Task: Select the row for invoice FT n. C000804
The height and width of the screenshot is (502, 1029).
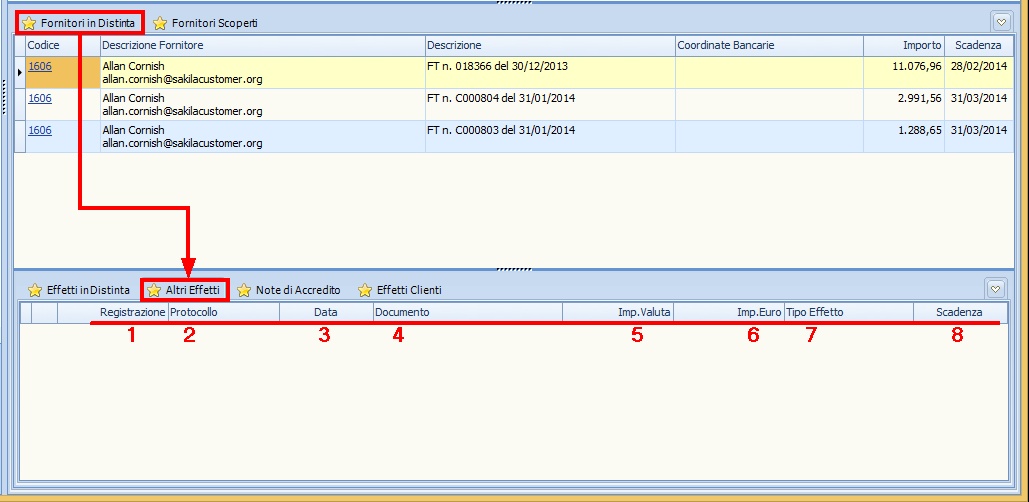Action: pyautogui.click(x=500, y=105)
